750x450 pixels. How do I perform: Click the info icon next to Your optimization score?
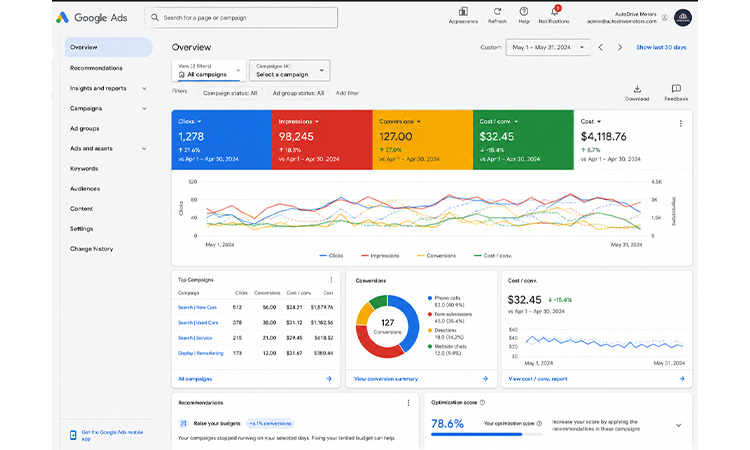[539, 423]
